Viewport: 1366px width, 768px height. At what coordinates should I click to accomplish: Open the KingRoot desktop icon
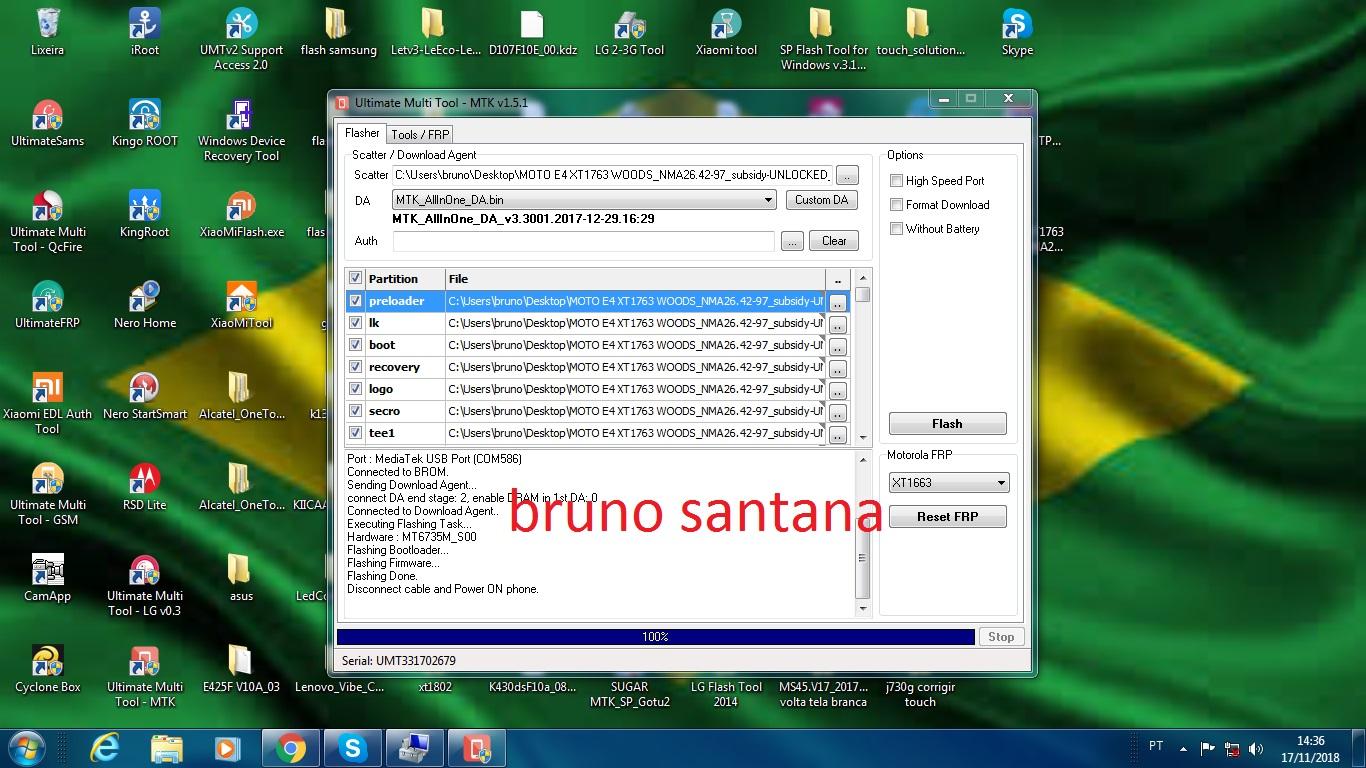(145, 214)
